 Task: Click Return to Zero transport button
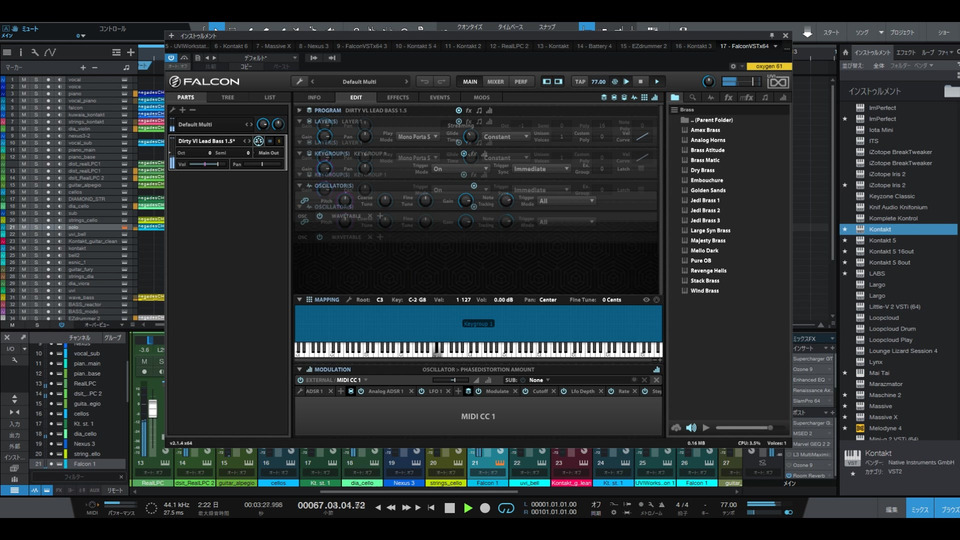pyautogui.click(x=431, y=508)
